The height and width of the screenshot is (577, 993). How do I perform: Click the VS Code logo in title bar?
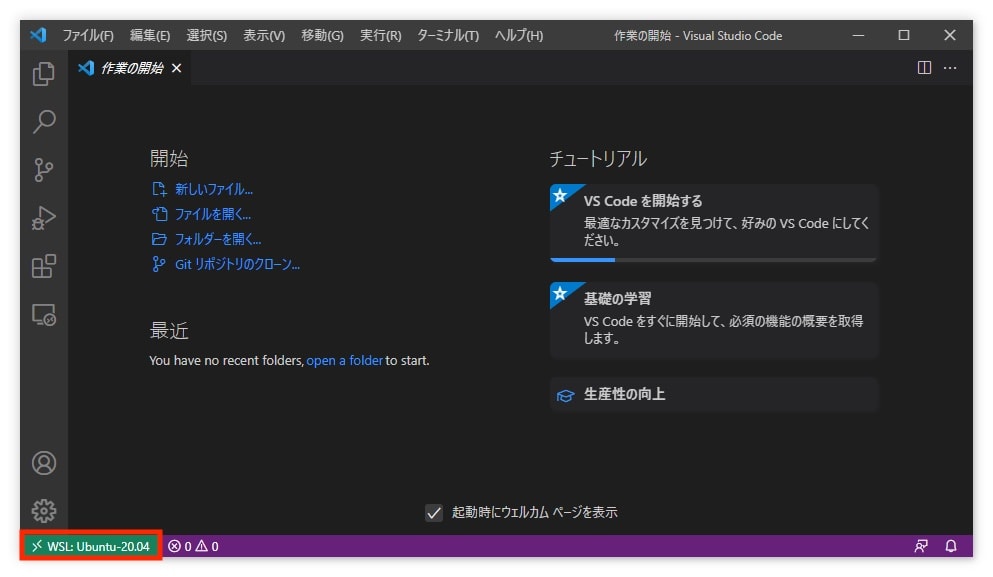(38, 35)
